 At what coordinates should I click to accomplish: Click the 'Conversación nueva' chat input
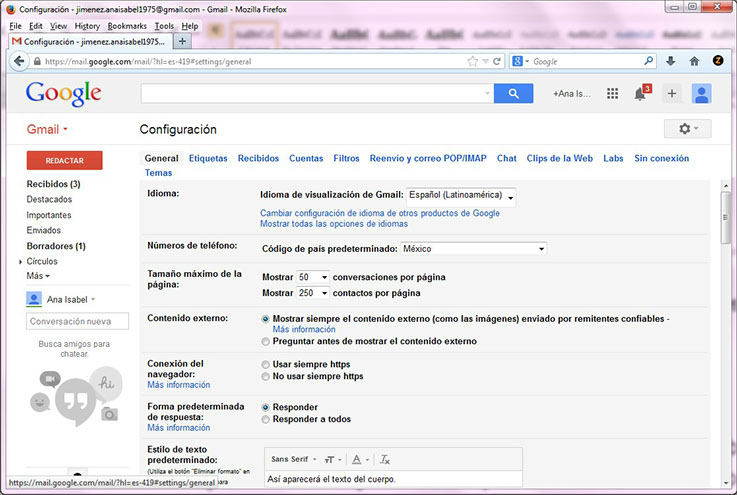[x=77, y=321]
